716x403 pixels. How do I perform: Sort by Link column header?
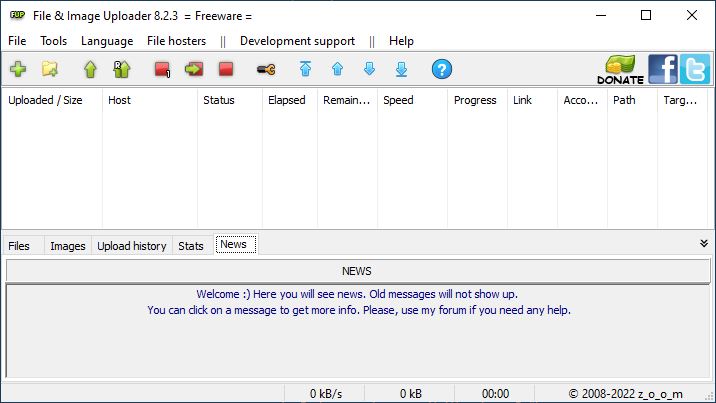pos(532,100)
